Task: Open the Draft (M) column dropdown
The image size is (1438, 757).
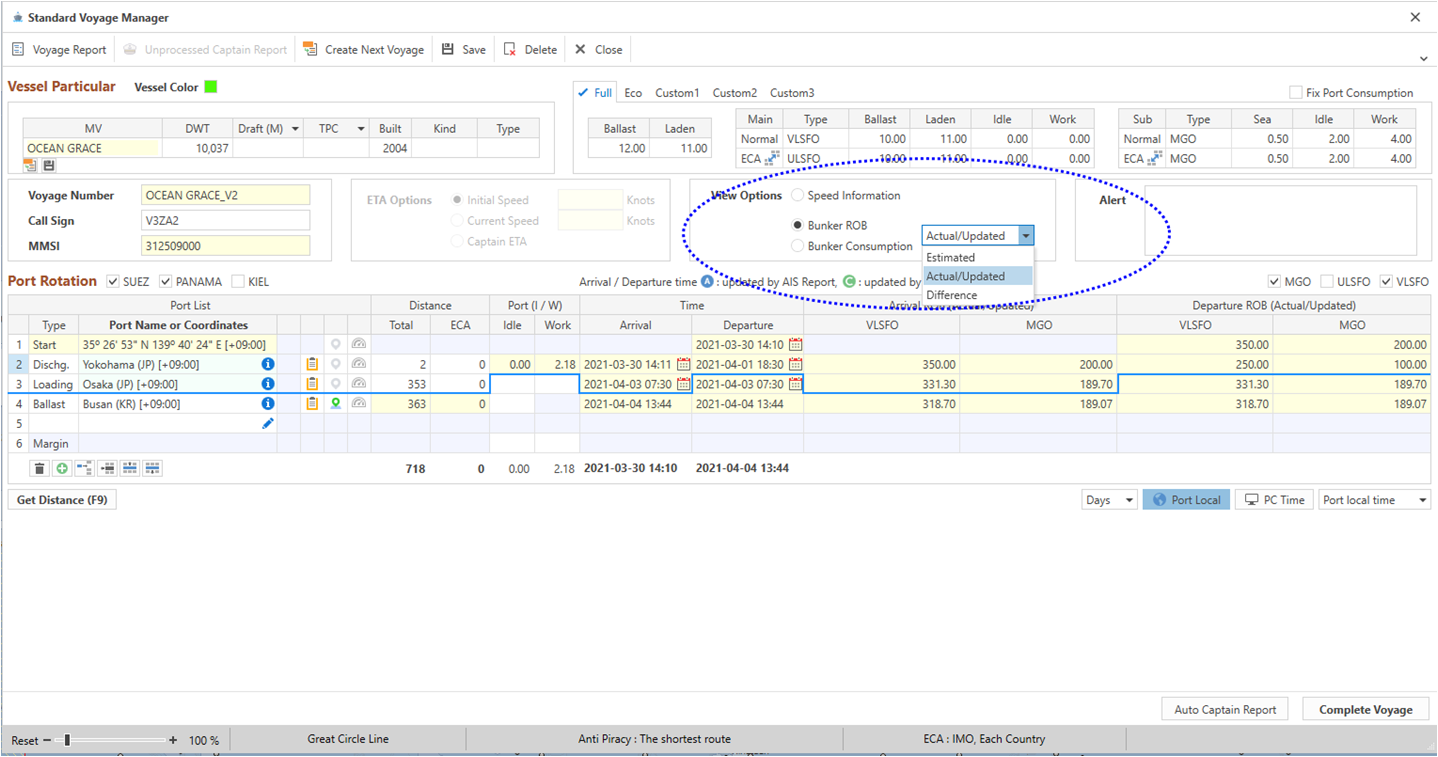Action: 295,129
